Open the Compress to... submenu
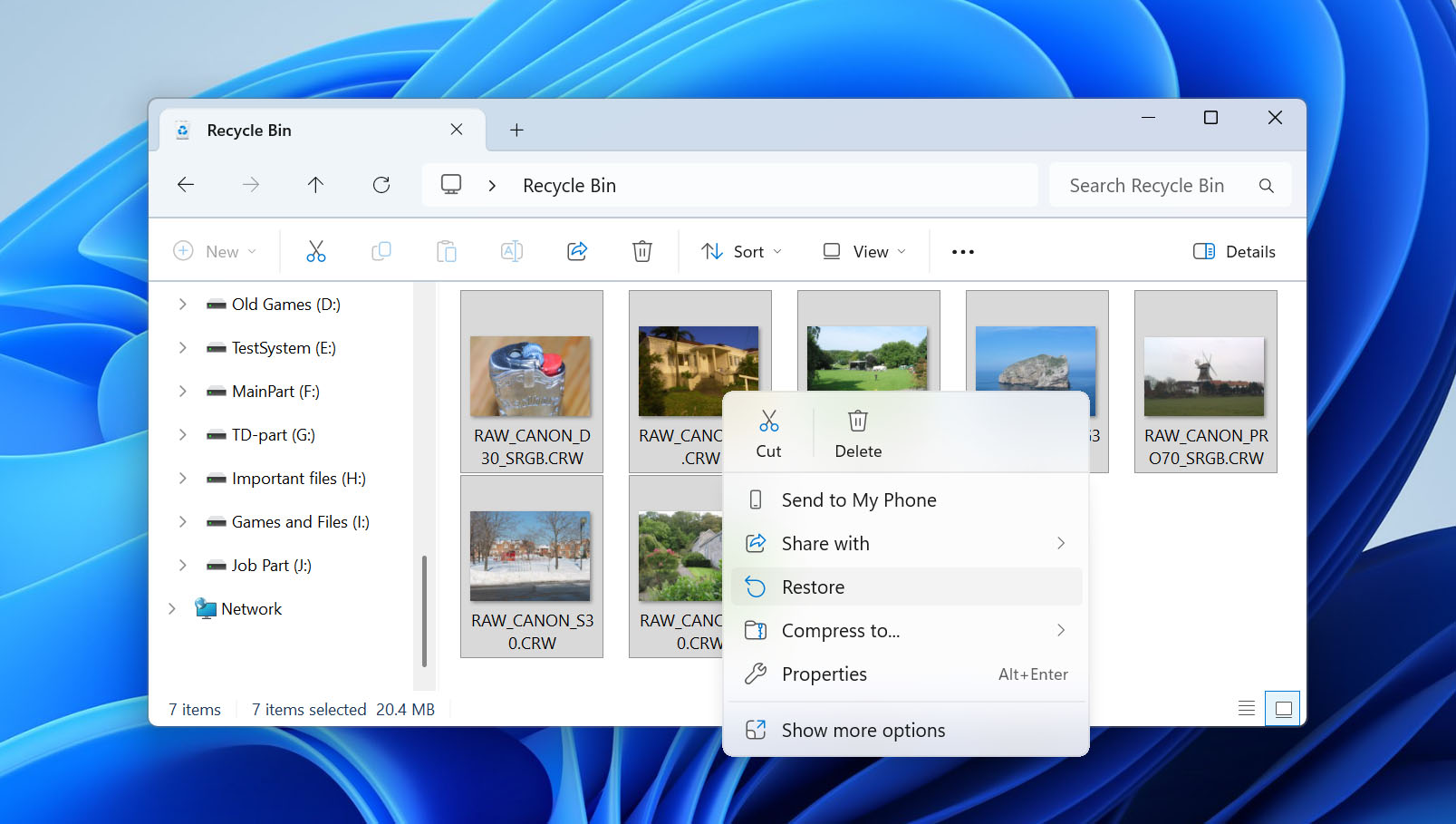The image size is (1456, 824). [x=906, y=630]
